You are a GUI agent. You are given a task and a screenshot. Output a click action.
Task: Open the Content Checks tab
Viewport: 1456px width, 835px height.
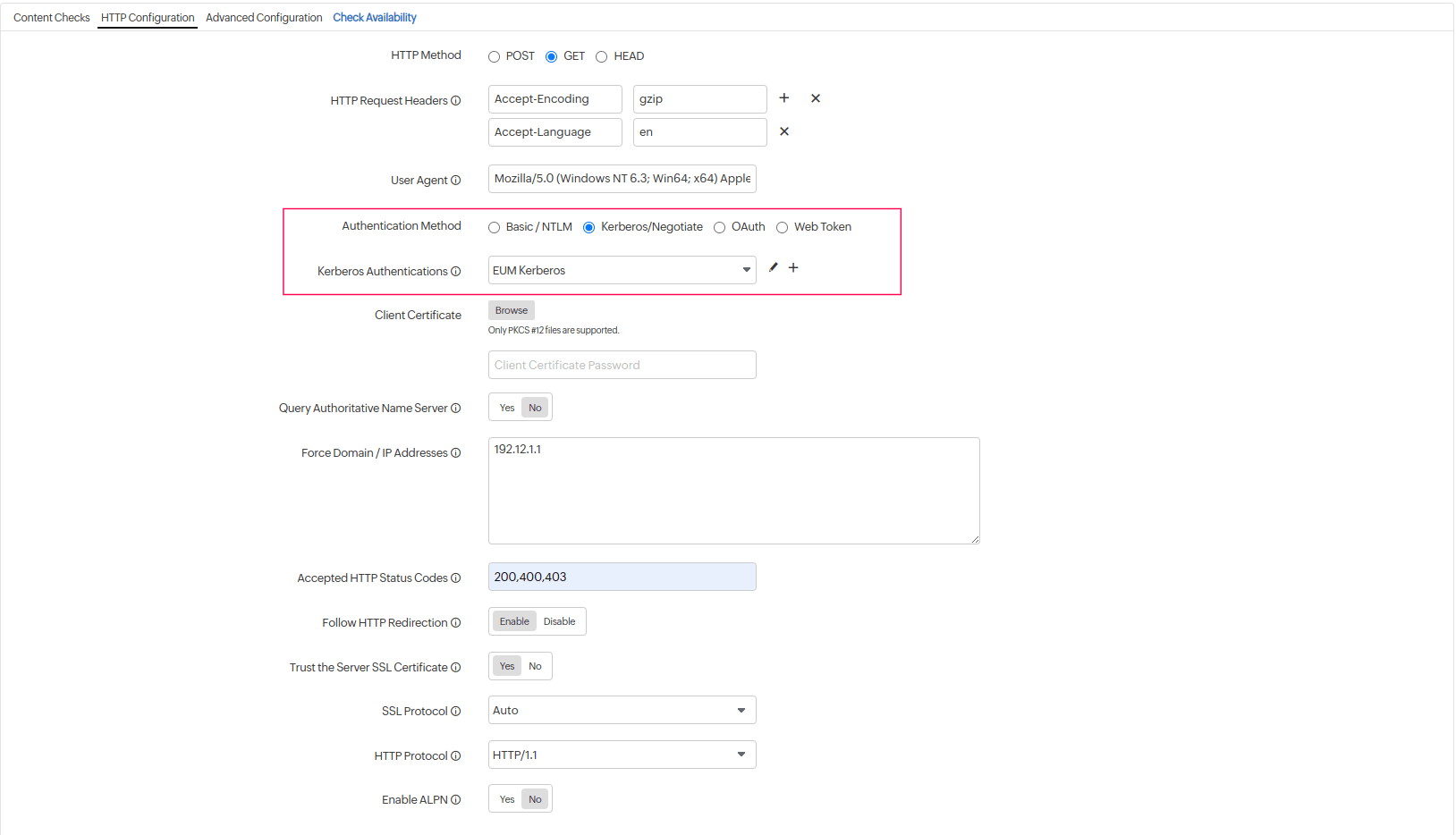pos(51,17)
